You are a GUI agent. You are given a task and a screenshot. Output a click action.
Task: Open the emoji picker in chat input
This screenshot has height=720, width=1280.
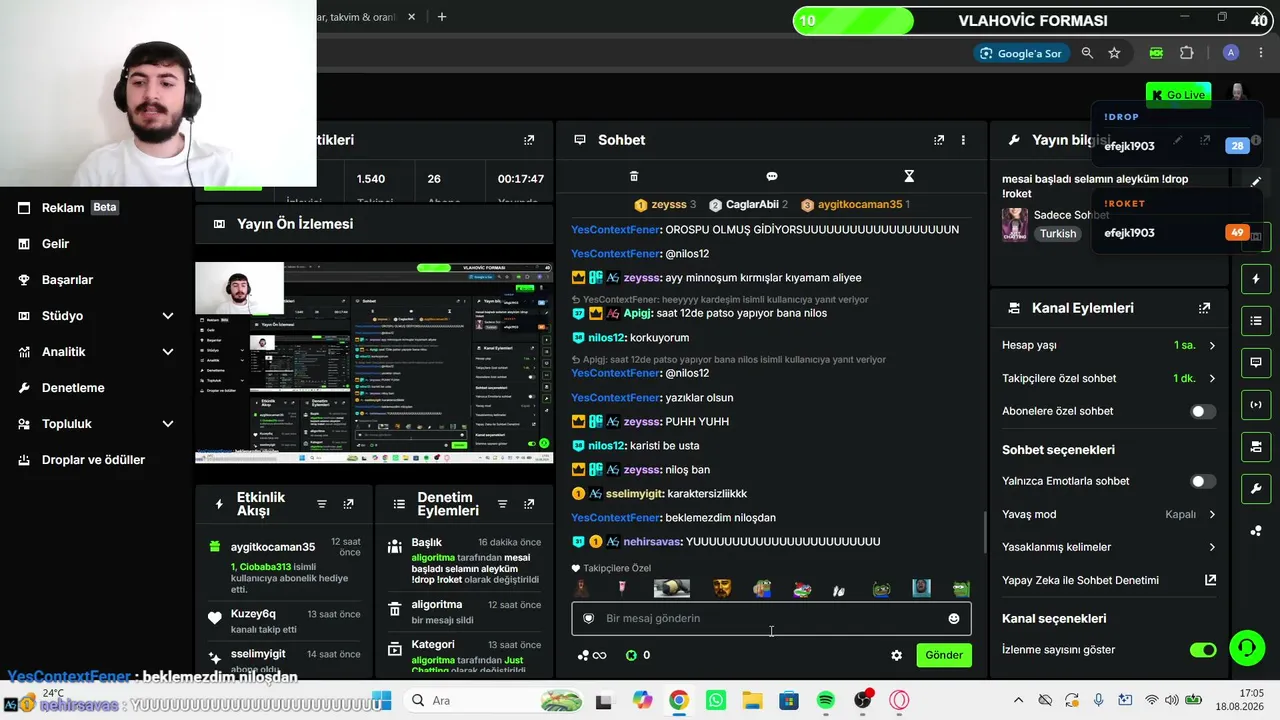(x=954, y=618)
